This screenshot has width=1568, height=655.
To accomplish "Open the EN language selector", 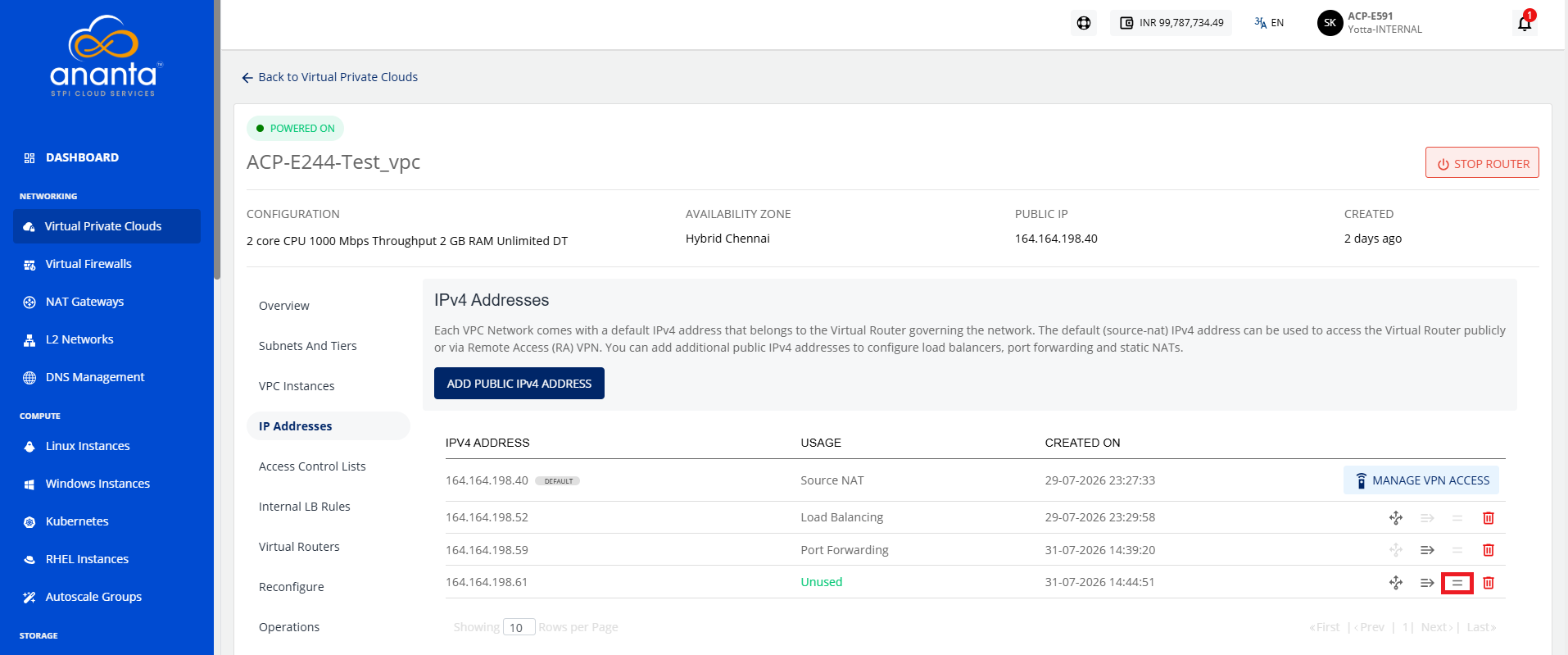I will coord(1269,23).
